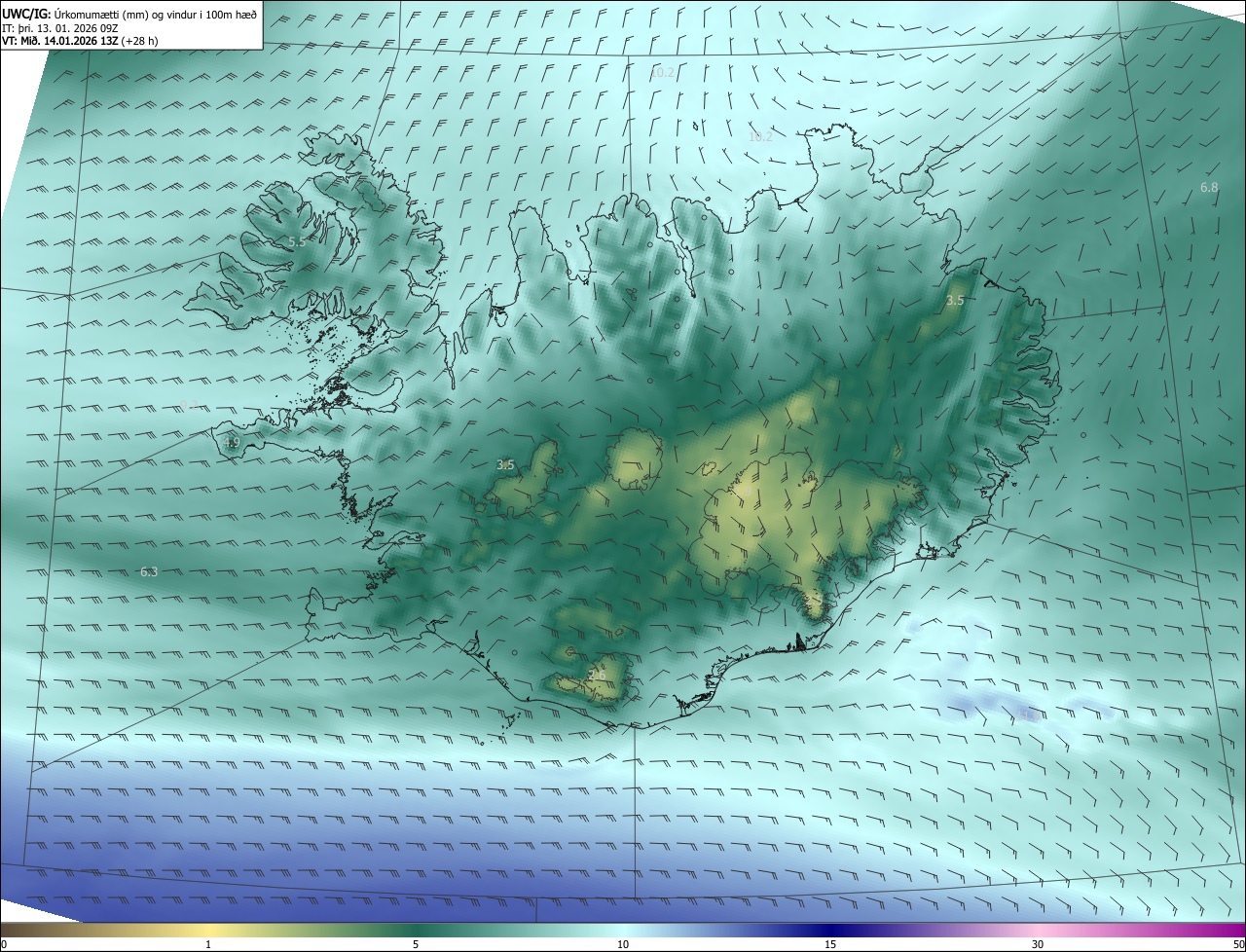Click the 5.5 value over the Westfjords
1246x952 pixels.
pos(297,241)
